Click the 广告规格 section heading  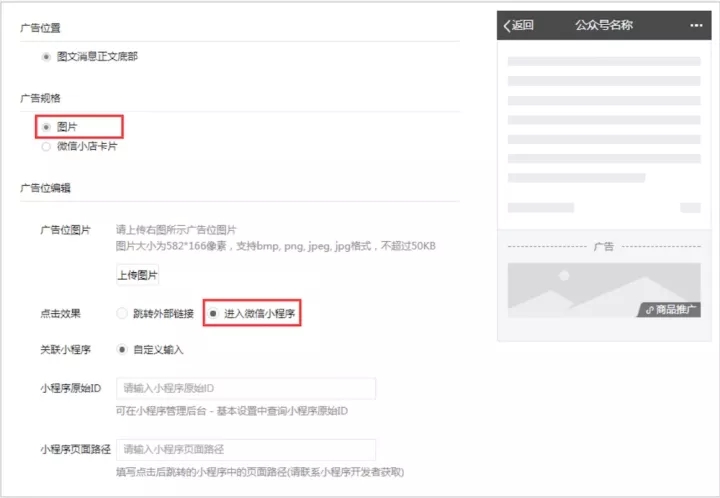(40, 98)
